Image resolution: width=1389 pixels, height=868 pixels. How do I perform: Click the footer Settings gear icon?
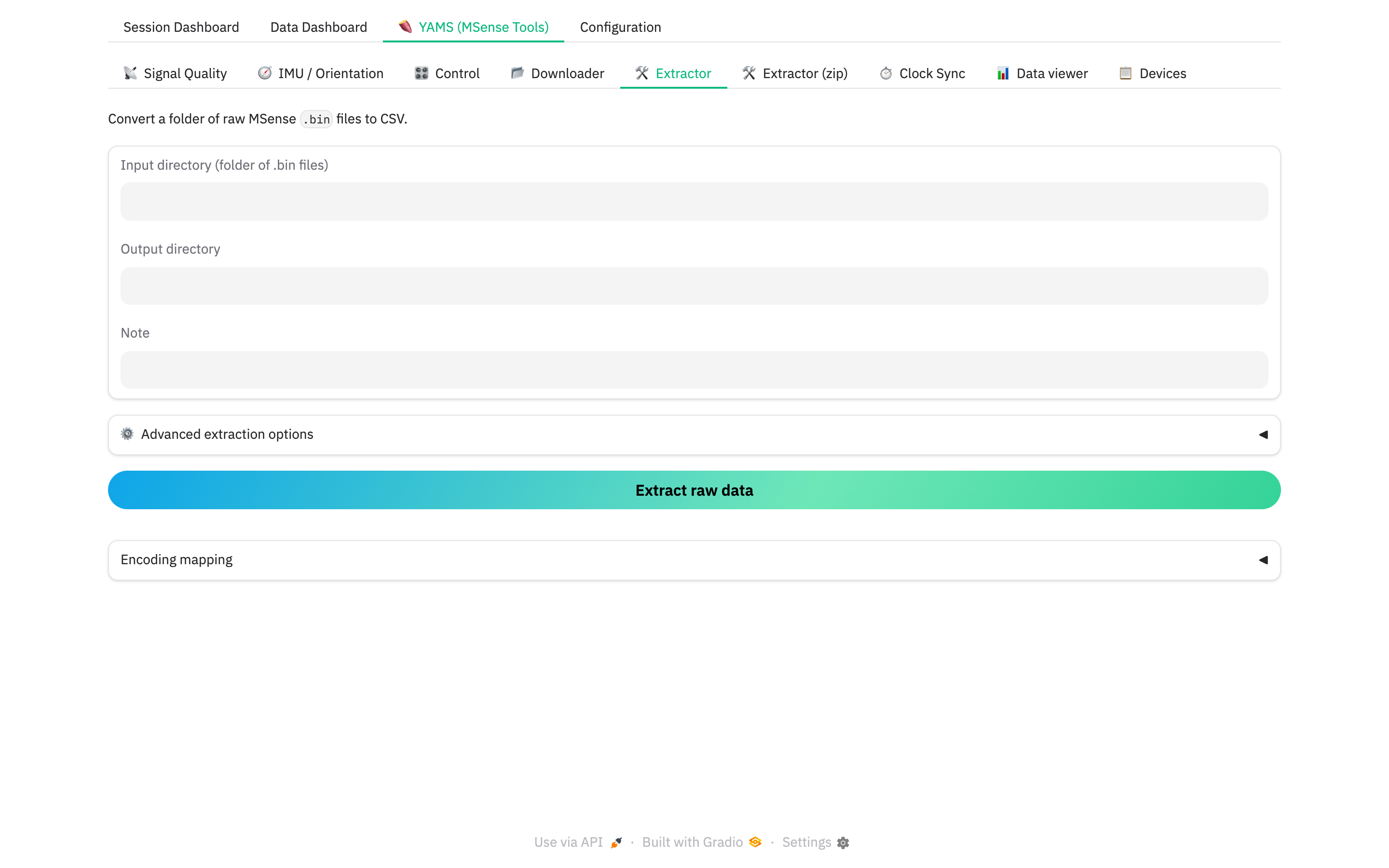[843, 842]
